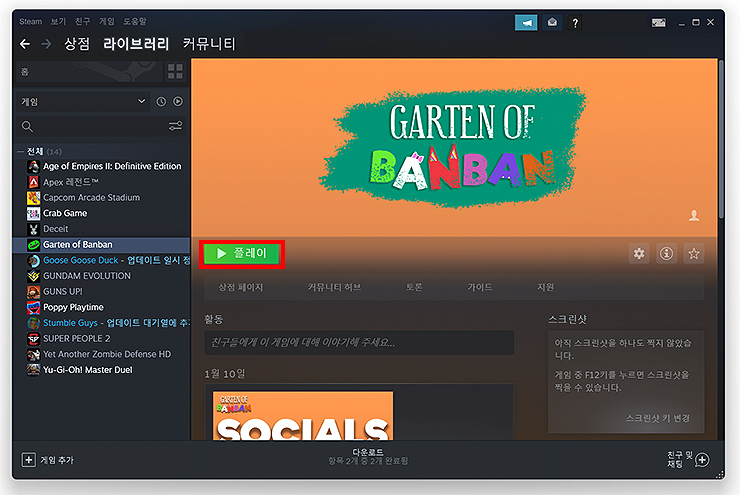This screenshot has width=740, height=495.
Task: Open the 게임 category dropdown
Action: [84, 101]
